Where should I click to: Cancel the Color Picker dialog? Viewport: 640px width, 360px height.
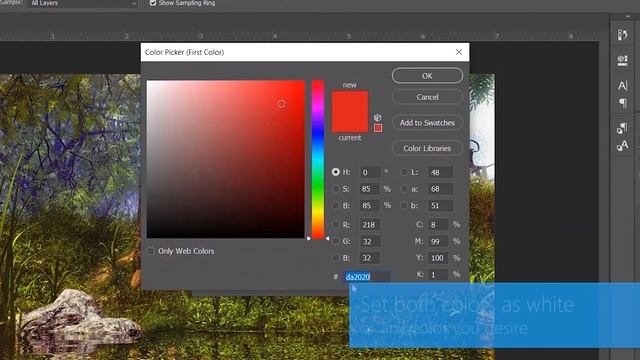[x=427, y=97]
